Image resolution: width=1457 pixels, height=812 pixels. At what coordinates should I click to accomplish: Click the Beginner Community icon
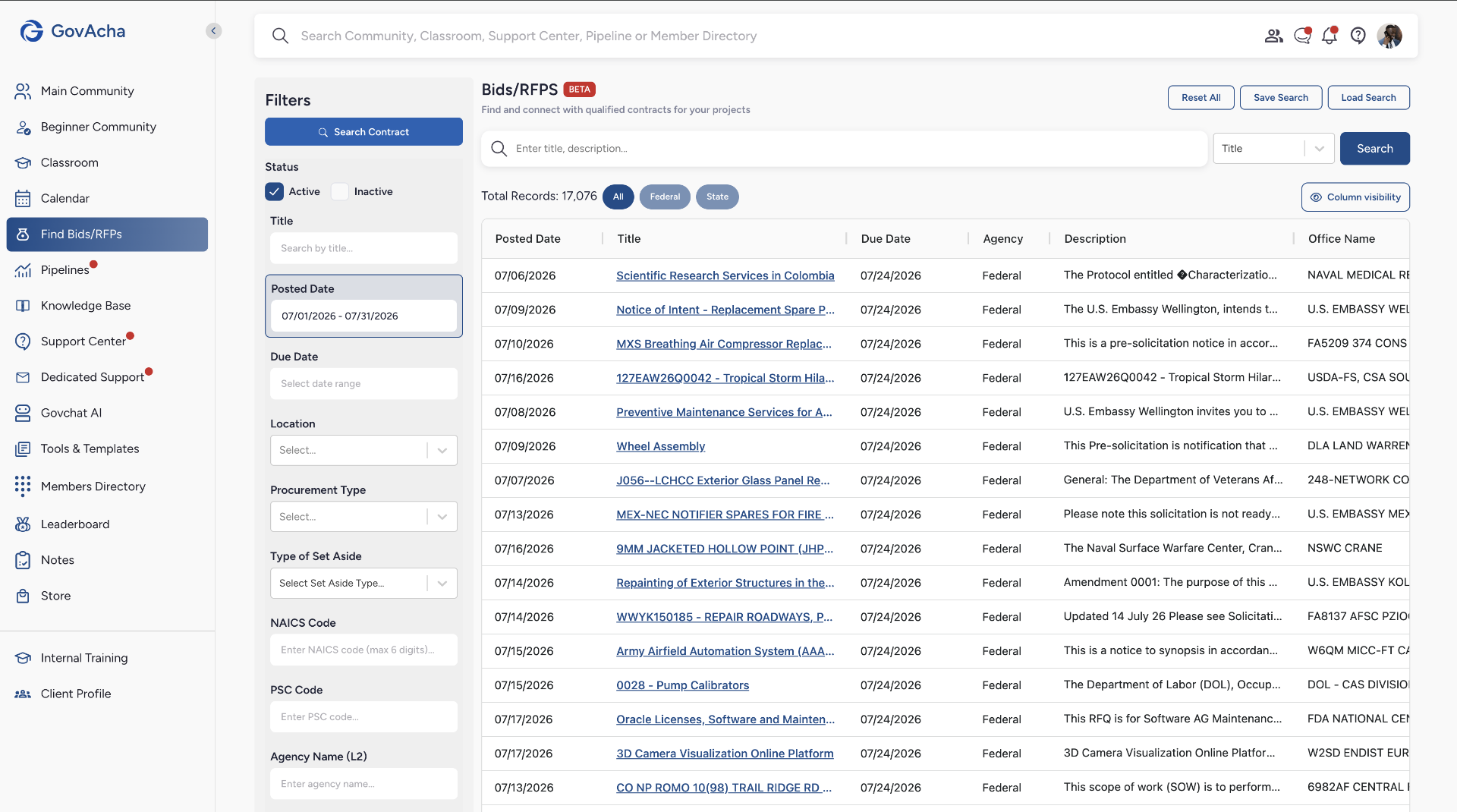click(x=23, y=127)
